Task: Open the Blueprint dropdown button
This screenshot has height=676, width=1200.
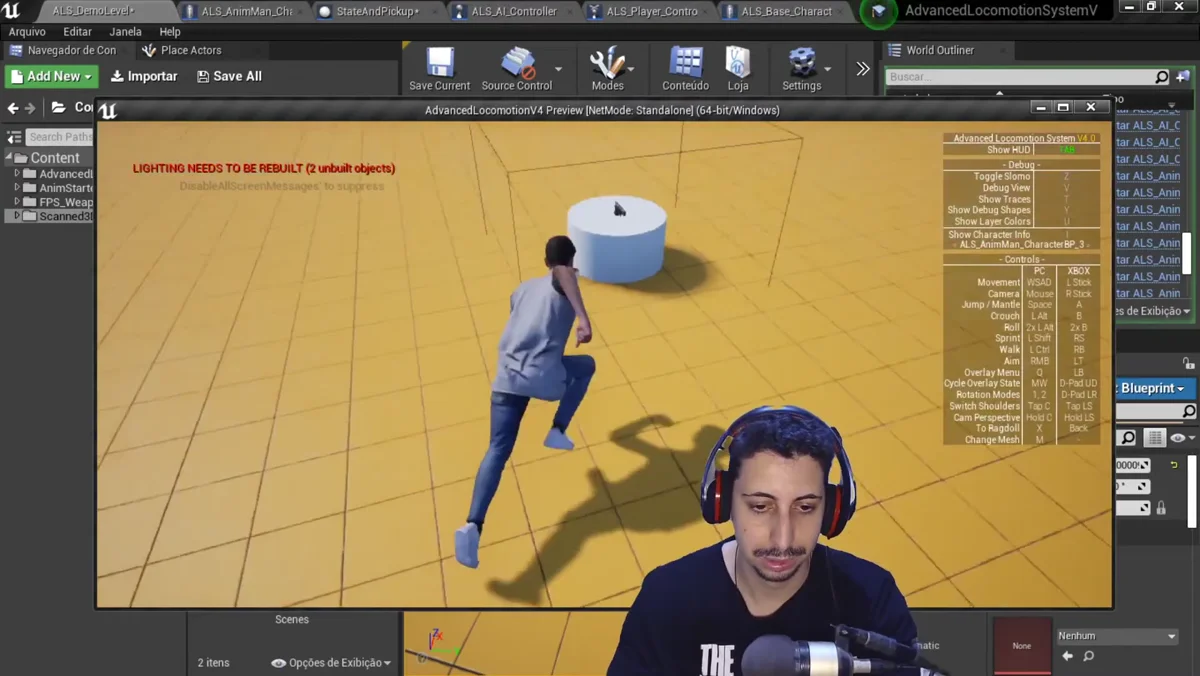Action: 1155,388
